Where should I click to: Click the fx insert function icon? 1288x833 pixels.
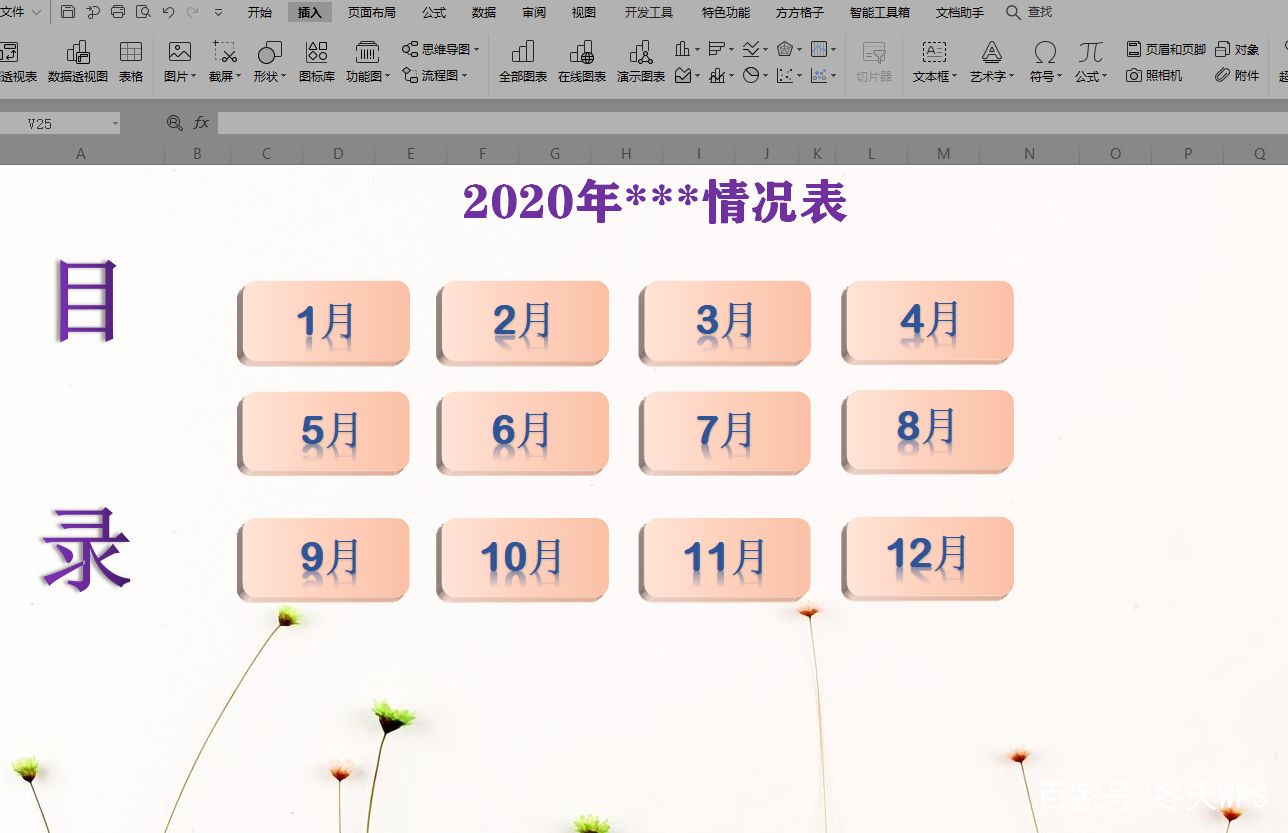click(x=201, y=122)
